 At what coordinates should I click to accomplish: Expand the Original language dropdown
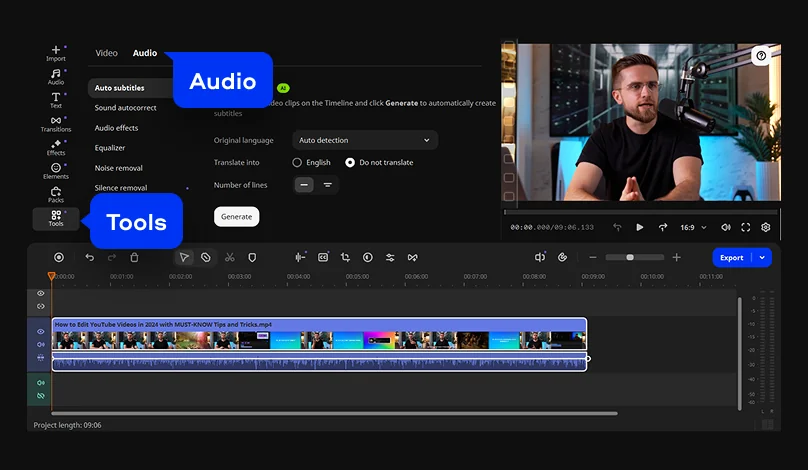pyautogui.click(x=365, y=140)
